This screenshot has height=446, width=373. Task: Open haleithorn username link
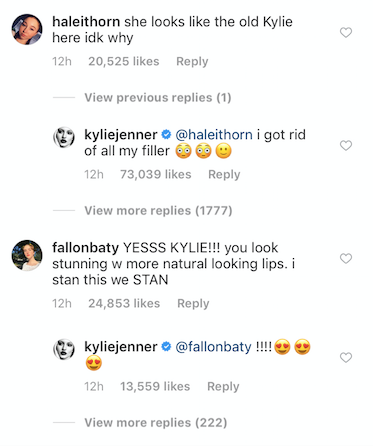86,22
